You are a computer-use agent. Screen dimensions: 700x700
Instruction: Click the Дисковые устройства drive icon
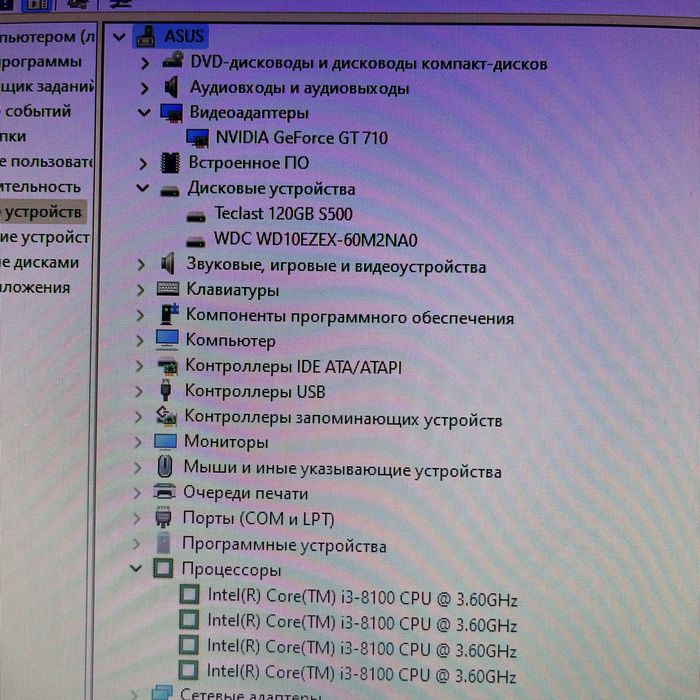(170, 191)
